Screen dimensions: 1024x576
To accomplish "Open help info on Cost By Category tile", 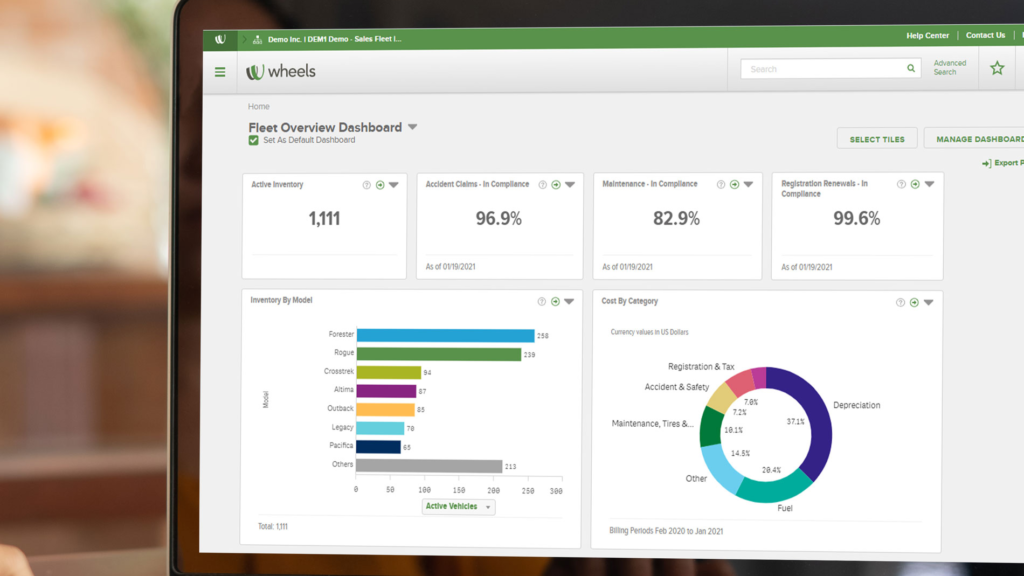I will (x=899, y=301).
